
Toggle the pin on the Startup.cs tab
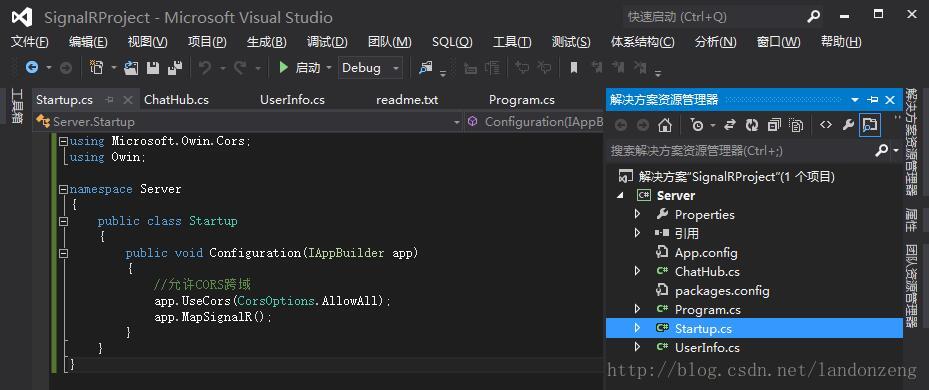click(x=109, y=100)
